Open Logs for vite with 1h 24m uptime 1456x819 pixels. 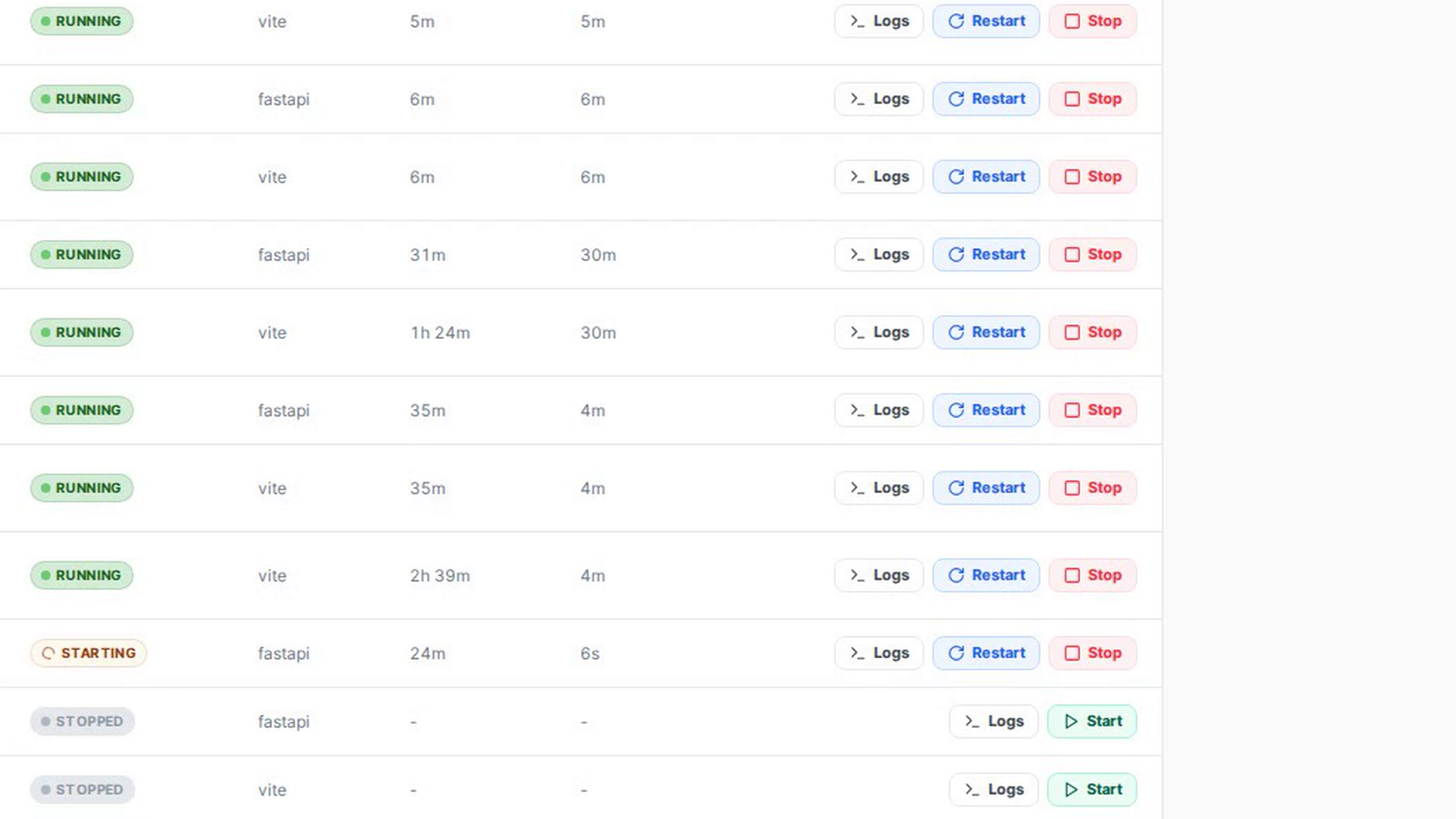(879, 332)
